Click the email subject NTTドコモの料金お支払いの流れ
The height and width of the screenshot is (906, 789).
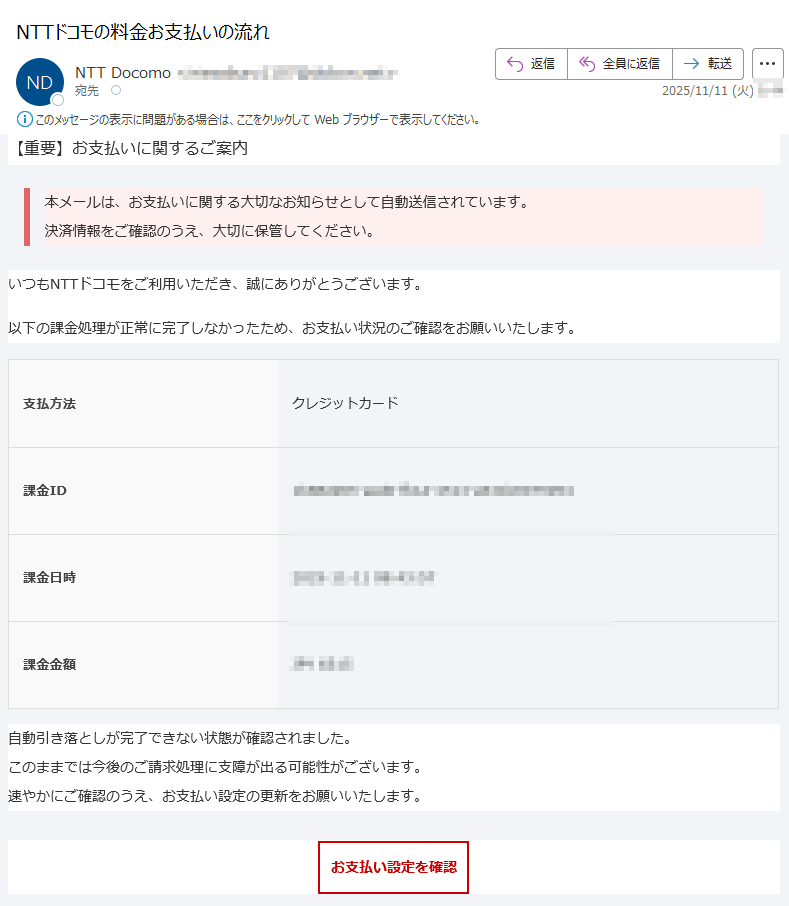(143, 32)
